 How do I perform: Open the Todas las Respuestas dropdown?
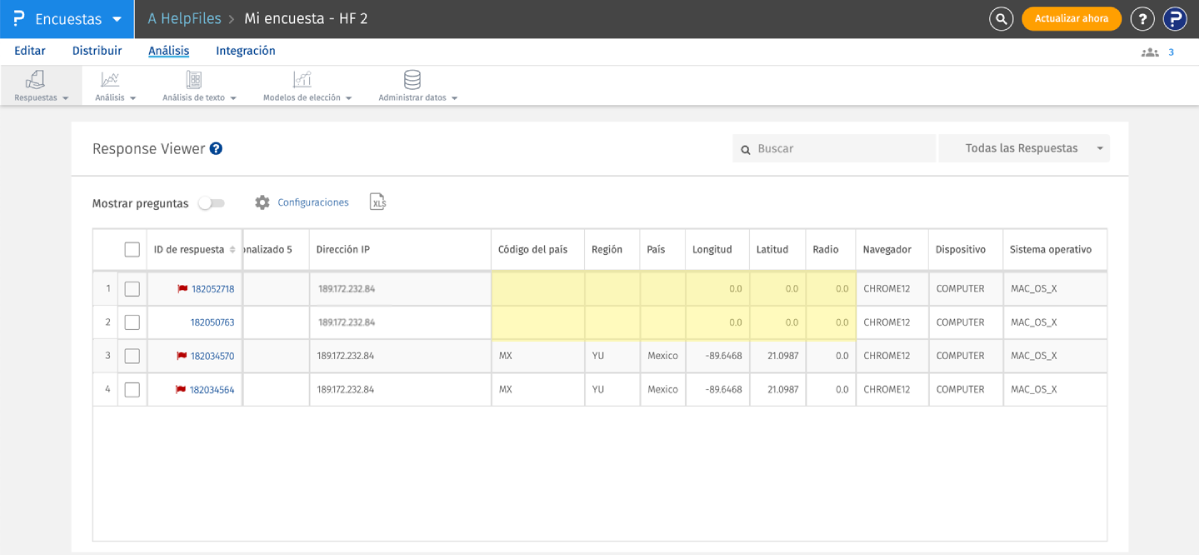[x=1024, y=149]
